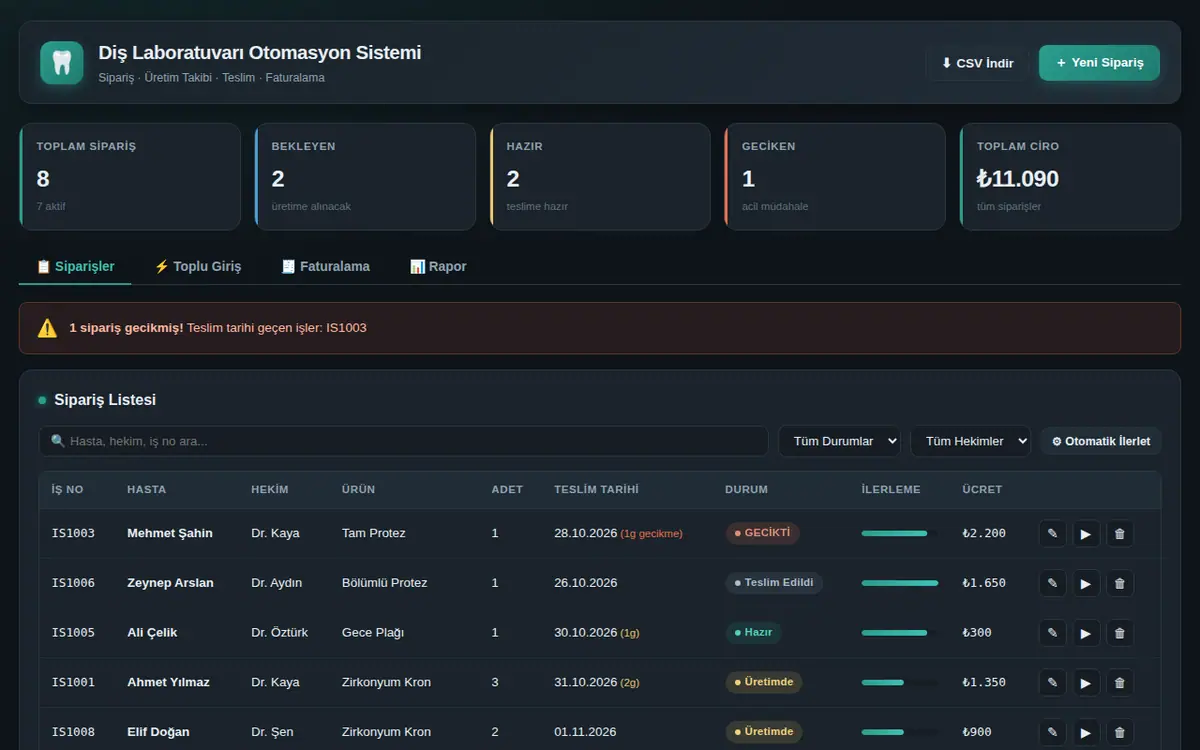Advance order IS1005 with play icon
Image resolution: width=1200 pixels, height=750 pixels.
[1086, 632]
